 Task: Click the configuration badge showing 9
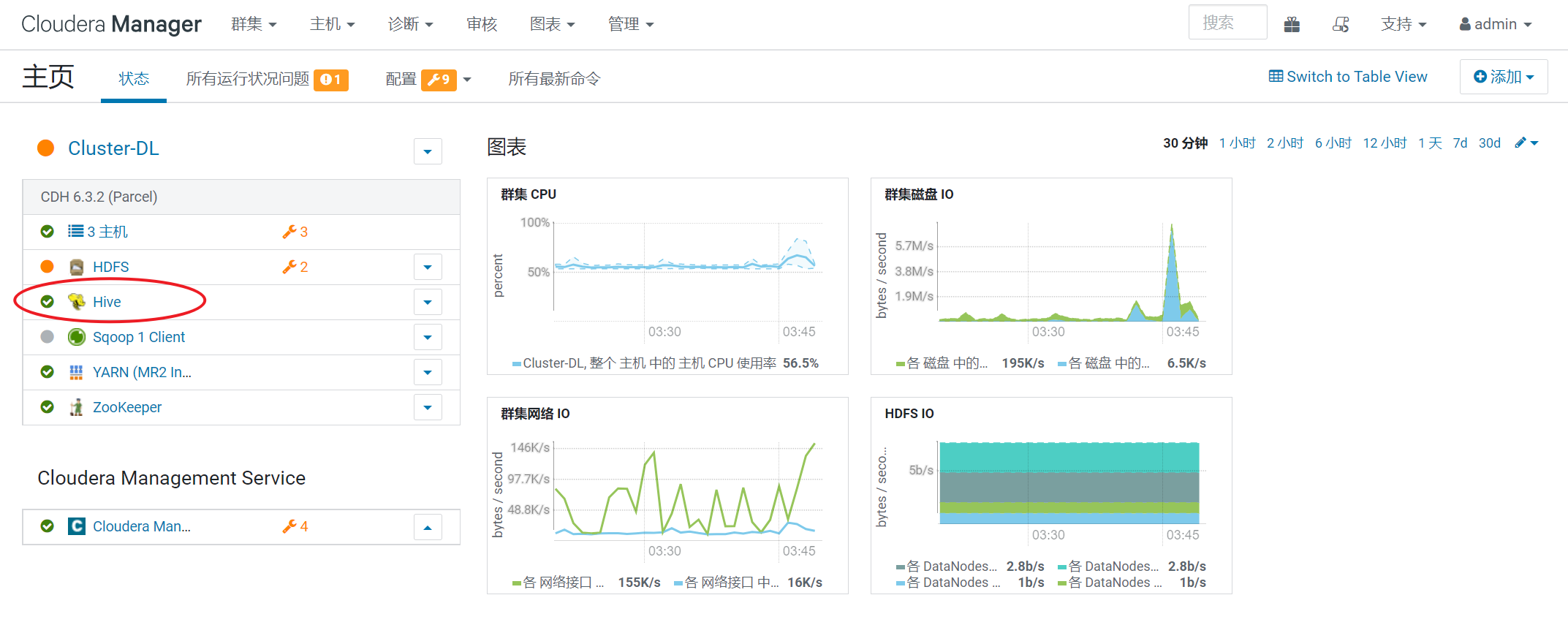tap(439, 80)
